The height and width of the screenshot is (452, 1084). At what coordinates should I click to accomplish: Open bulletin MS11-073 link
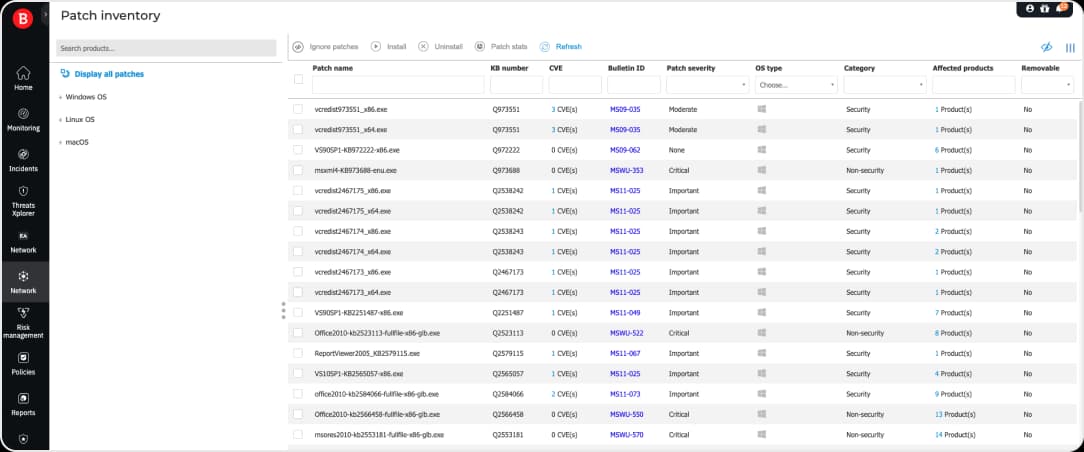[625, 394]
